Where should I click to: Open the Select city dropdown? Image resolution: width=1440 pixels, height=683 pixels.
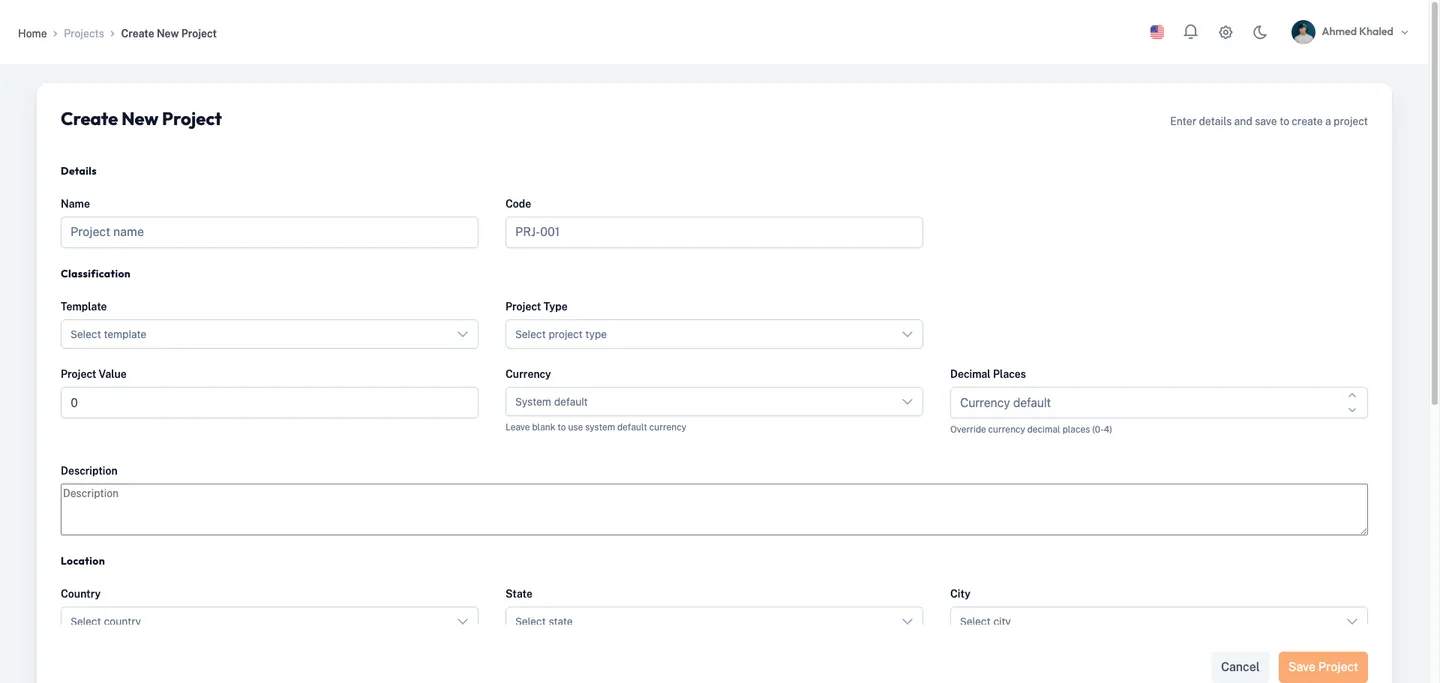1159,619
